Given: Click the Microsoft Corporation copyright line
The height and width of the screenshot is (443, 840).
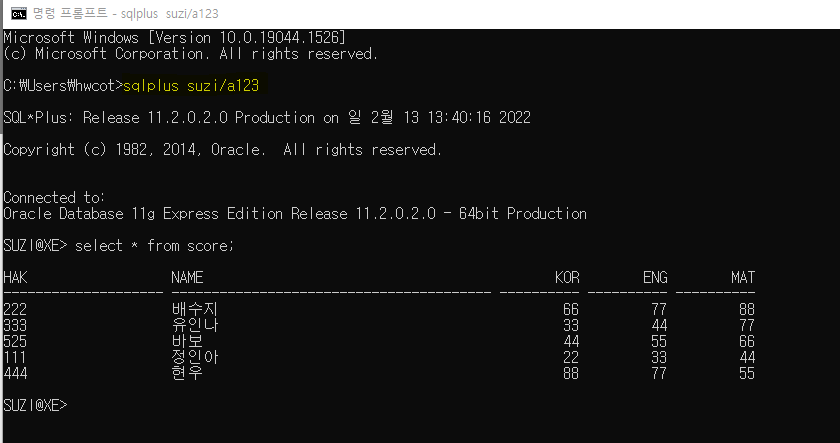Looking at the screenshot, I should (x=191, y=54).
